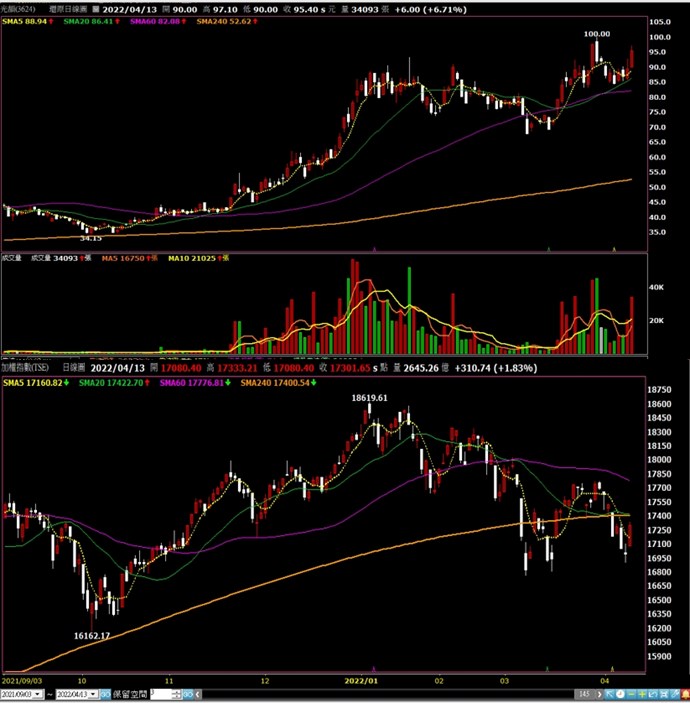Increase 保留空間 value with spinner arrow
This screenshot has height=703, width=690.
[175, 690]
